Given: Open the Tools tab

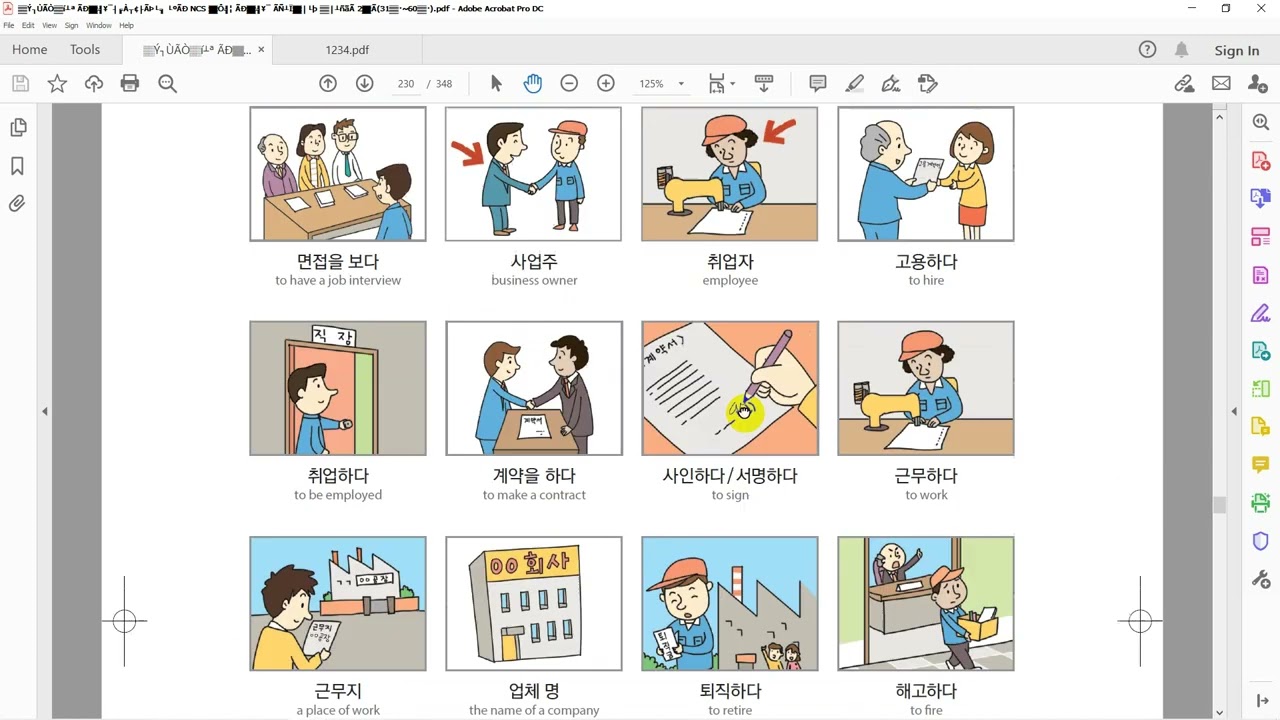Looking at the screenshot, I should [85, 49].
